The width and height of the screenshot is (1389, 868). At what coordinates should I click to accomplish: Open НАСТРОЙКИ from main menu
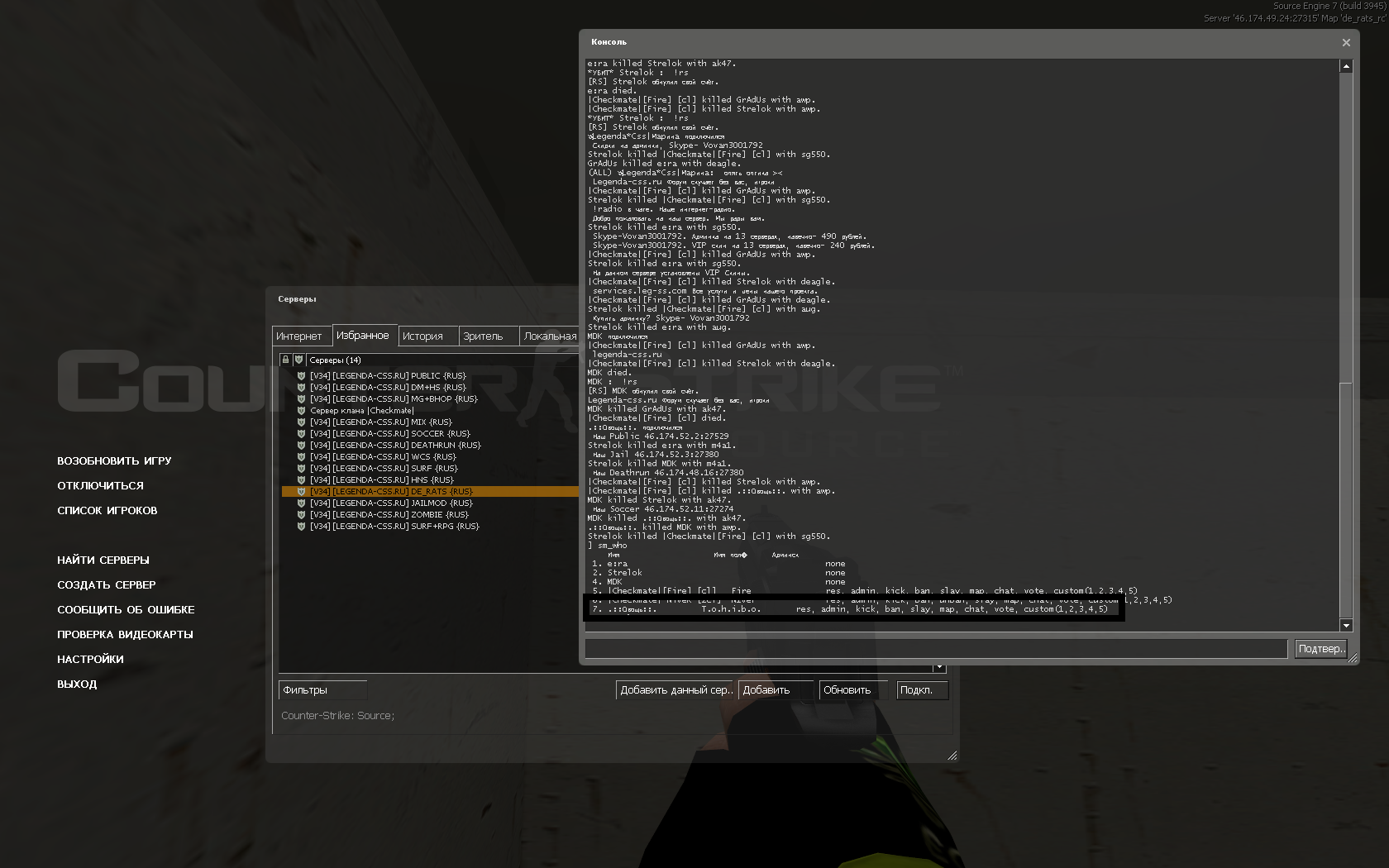[90, 660]
